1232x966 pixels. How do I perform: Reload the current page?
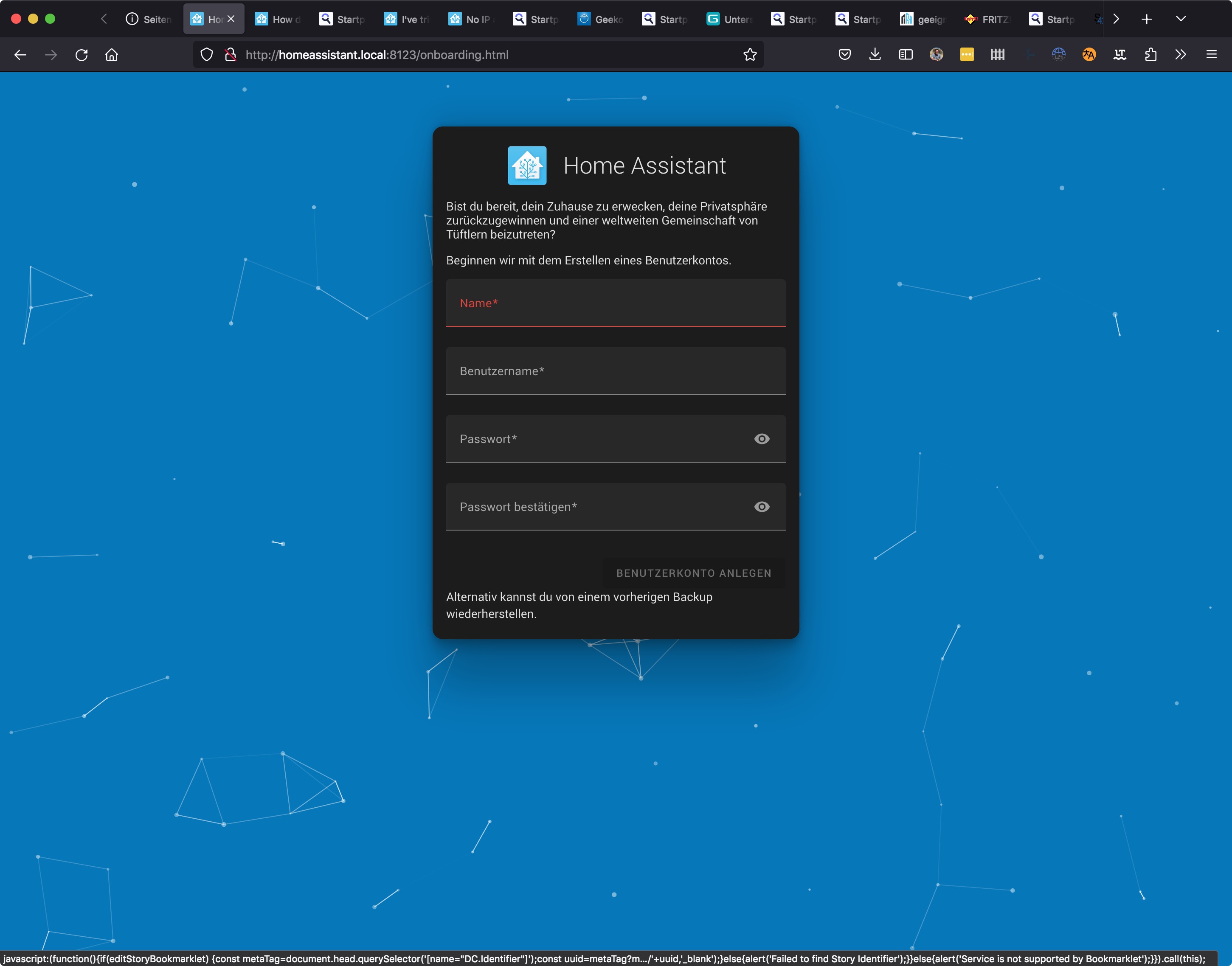[x=82, y=55]
